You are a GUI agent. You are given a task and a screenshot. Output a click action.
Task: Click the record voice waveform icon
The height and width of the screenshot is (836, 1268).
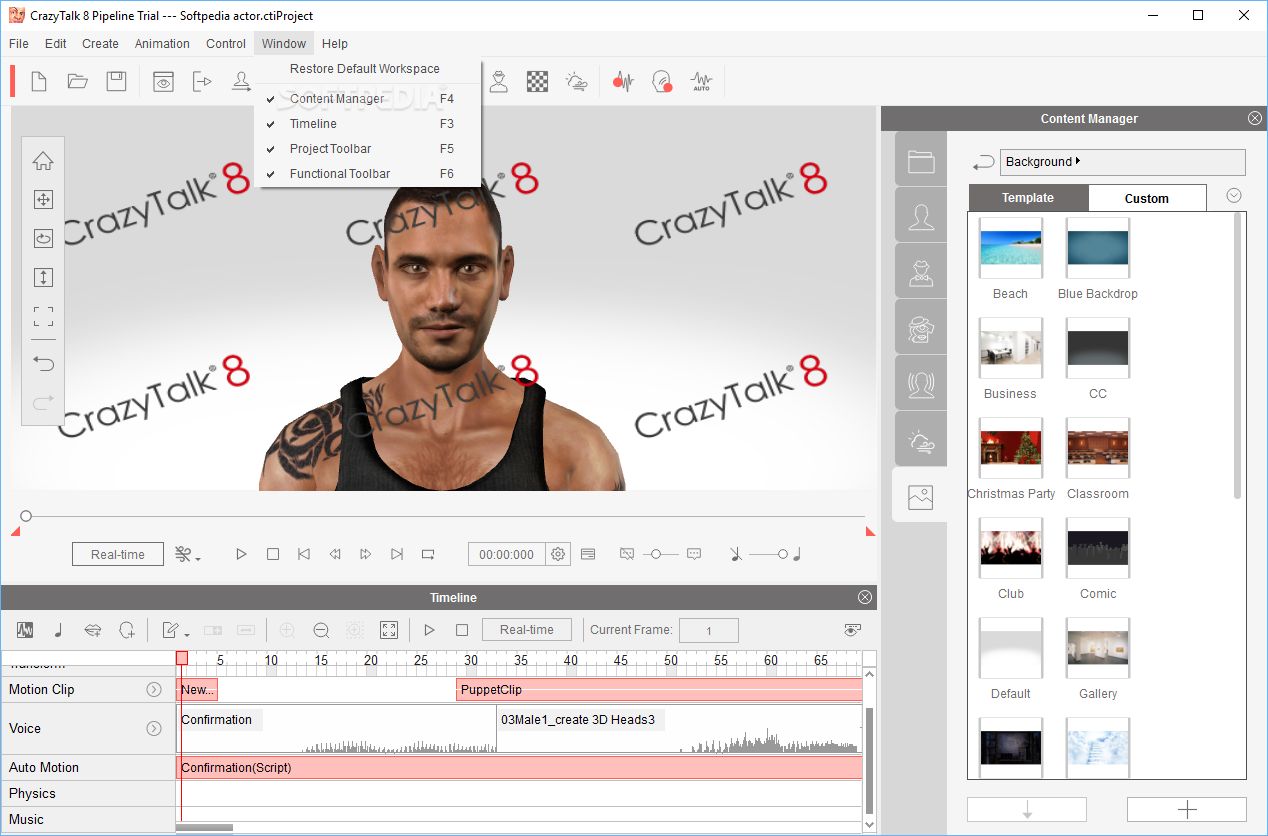click(624, 82)
